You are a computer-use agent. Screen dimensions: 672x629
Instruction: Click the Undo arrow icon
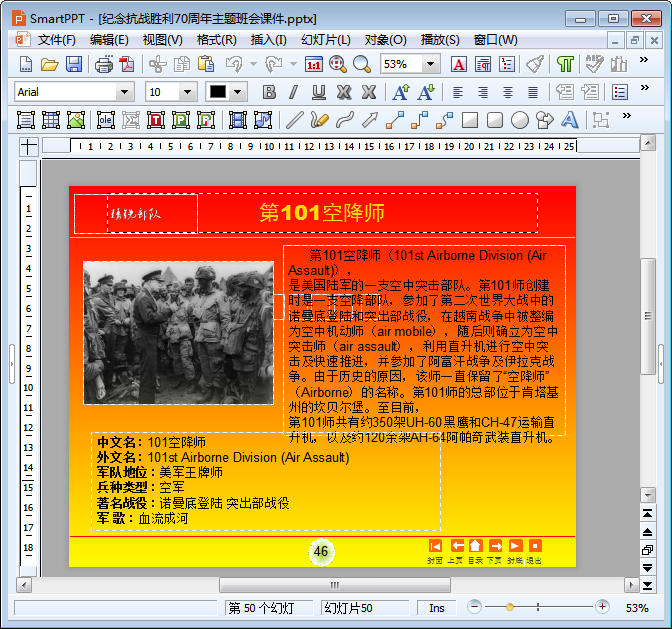(x=234, y=64)
